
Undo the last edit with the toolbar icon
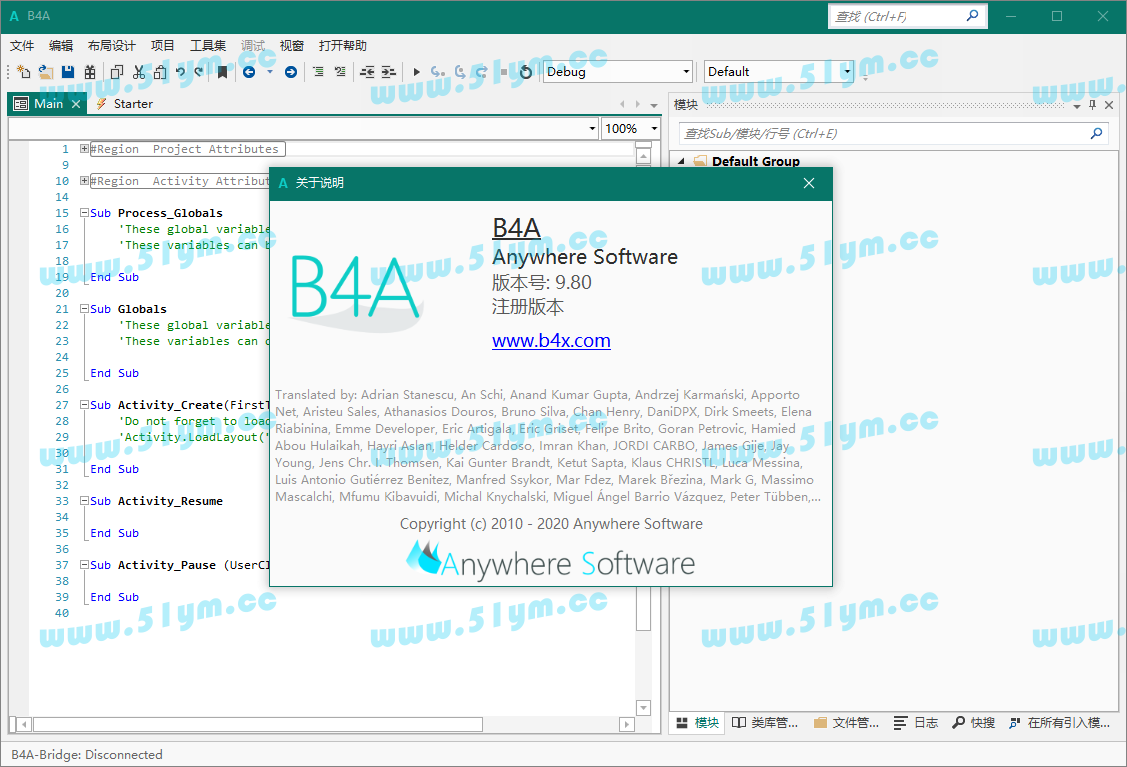point(180,71)
